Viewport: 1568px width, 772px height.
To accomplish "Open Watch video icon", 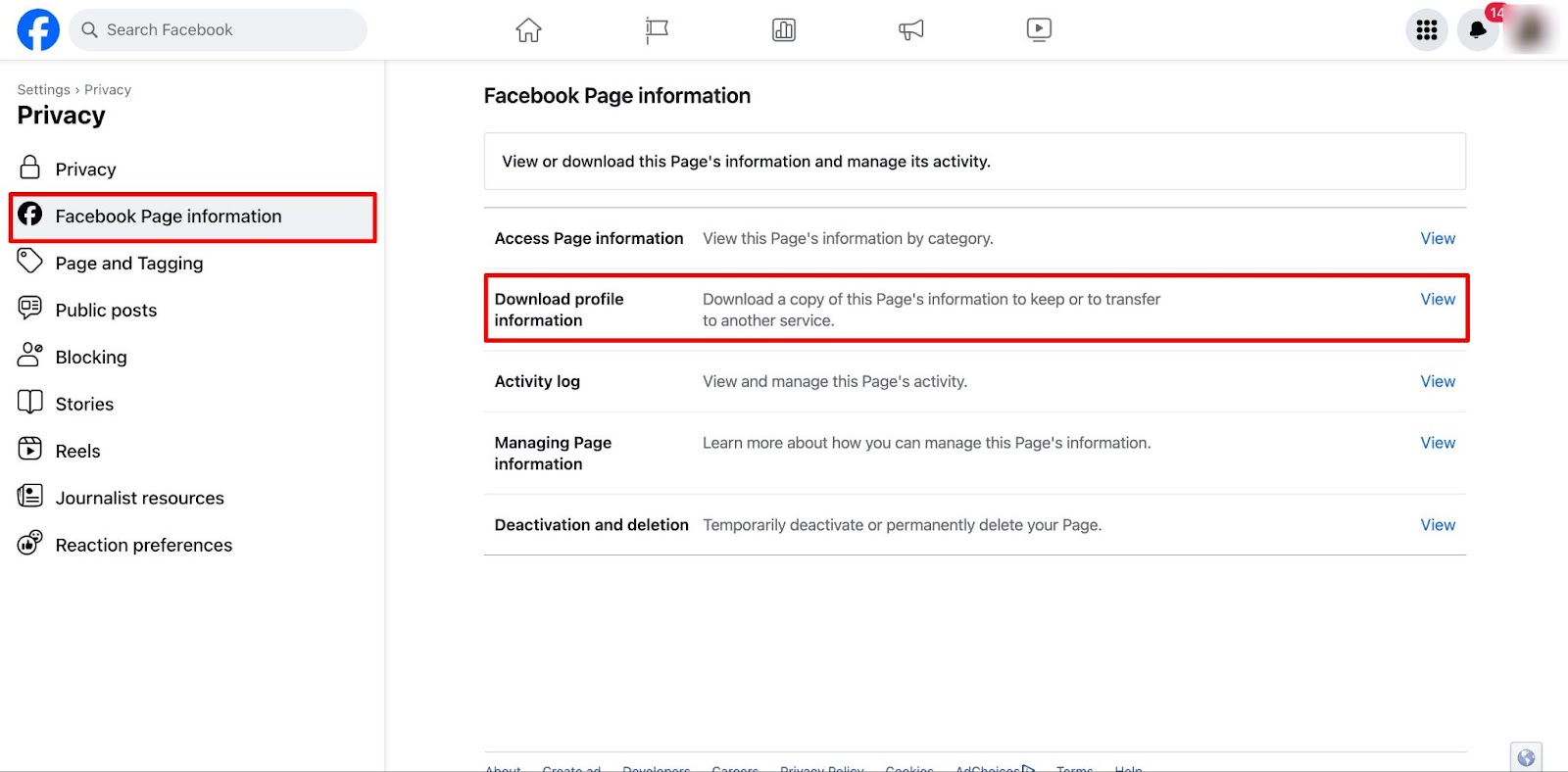I will tap(1039, 30).
